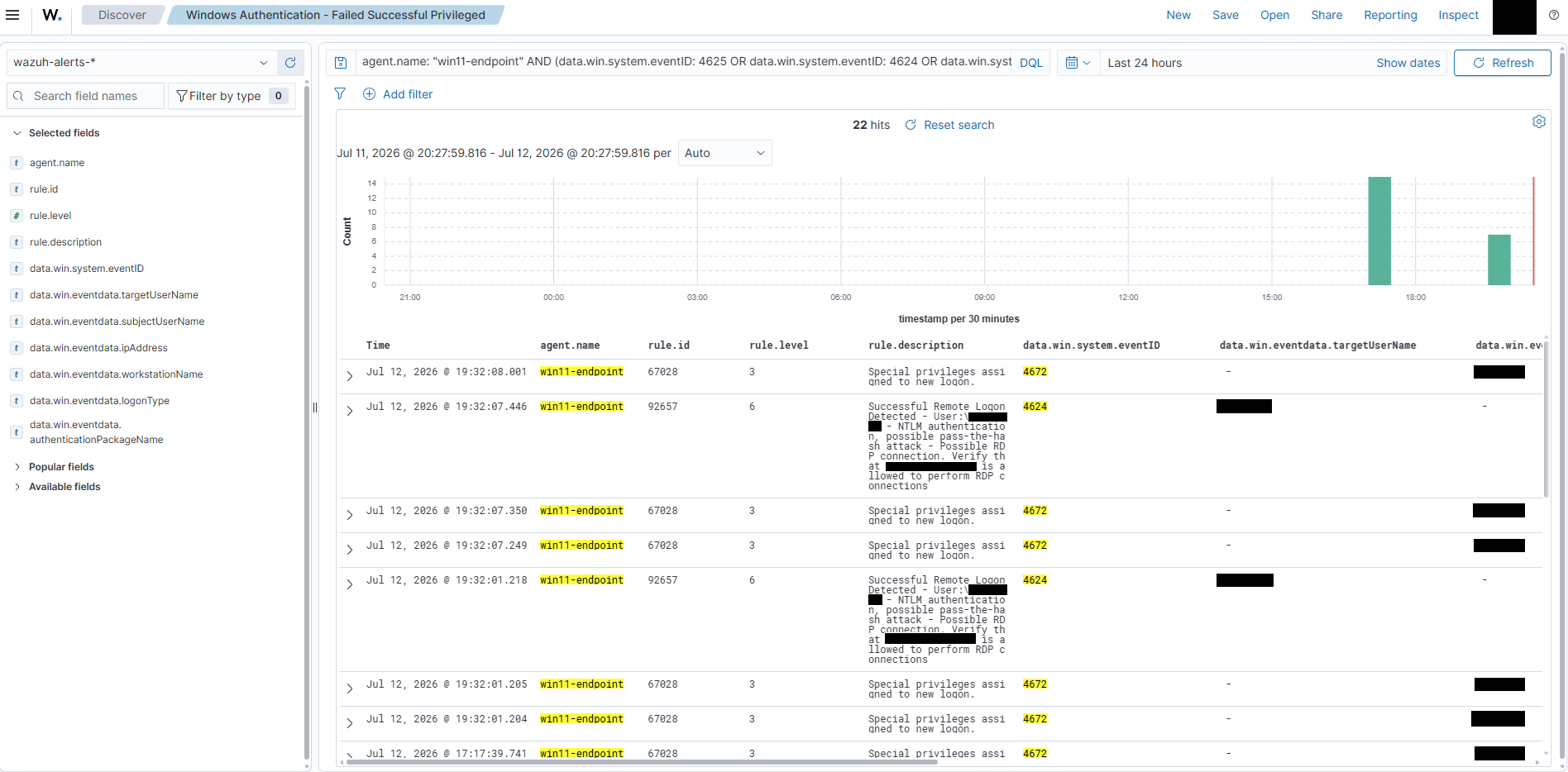The height and width of the screenshot is (772, 1568).
Task: Click the Refresh button
Action: pyautogui.click(x=1503, y=63)
